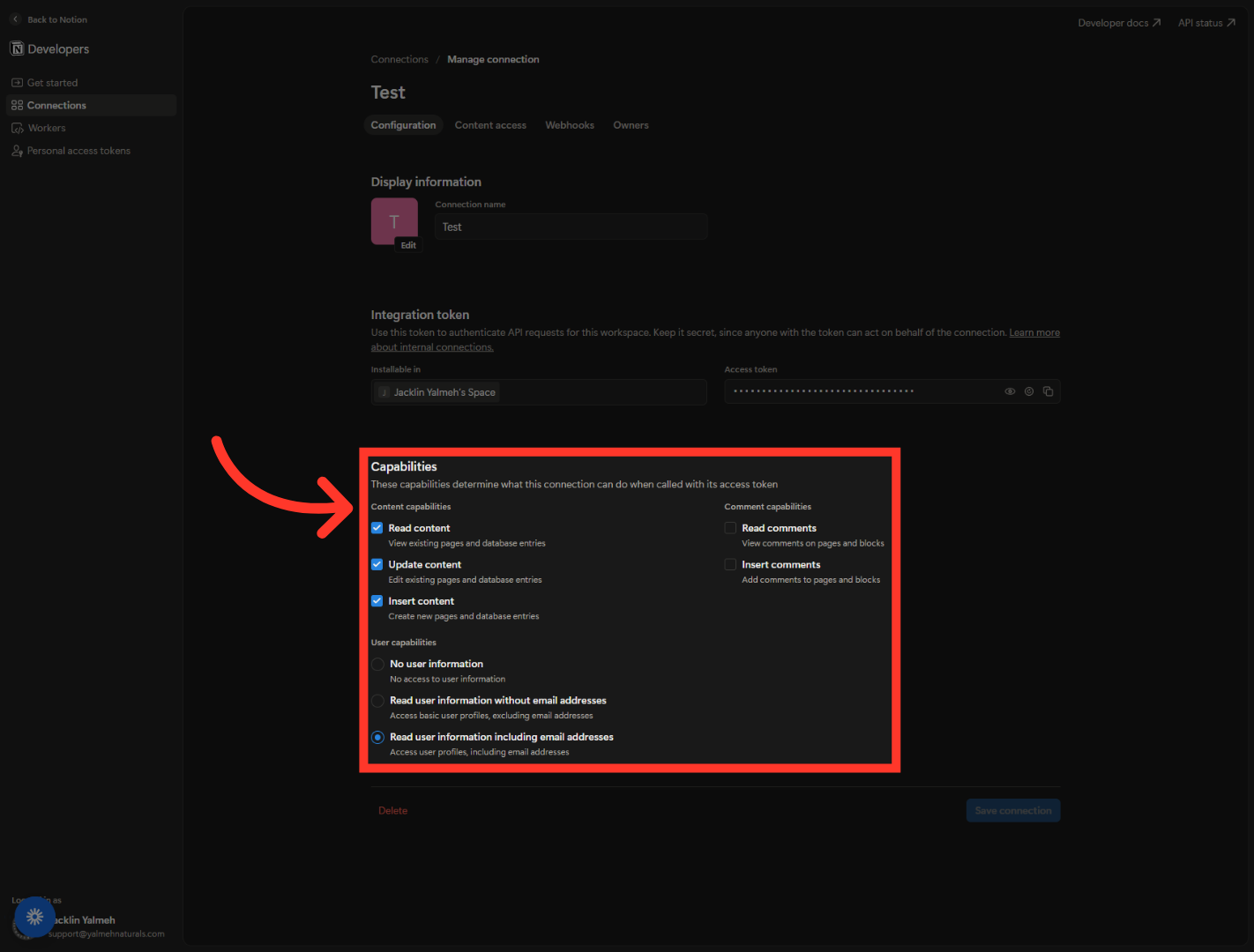The height and width of the screenshot is (952, 1254).
Task: Click the Display information heading
Action: [x=426, y=182]
